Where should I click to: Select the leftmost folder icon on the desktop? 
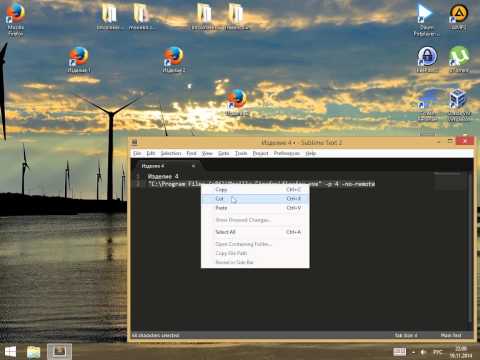109,17
